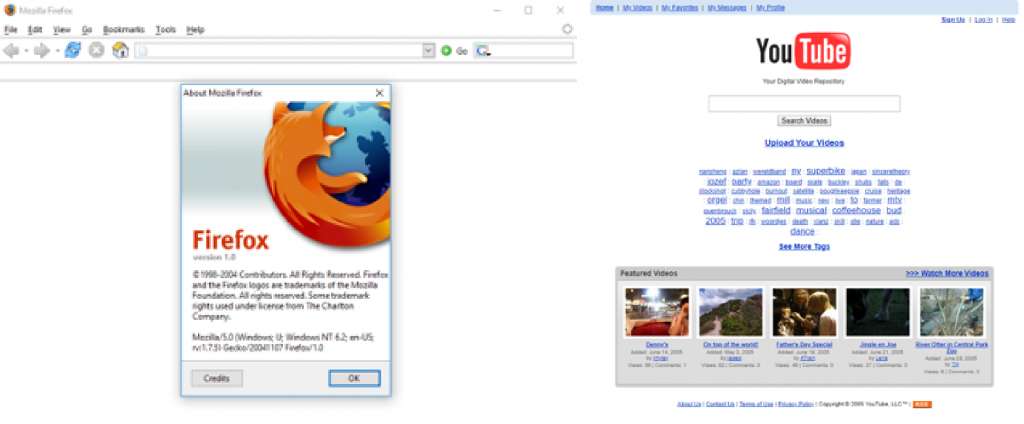The width and height of the screenshot is (1024, 424).
Task: Open the Go menu
Action: [87, 29]
